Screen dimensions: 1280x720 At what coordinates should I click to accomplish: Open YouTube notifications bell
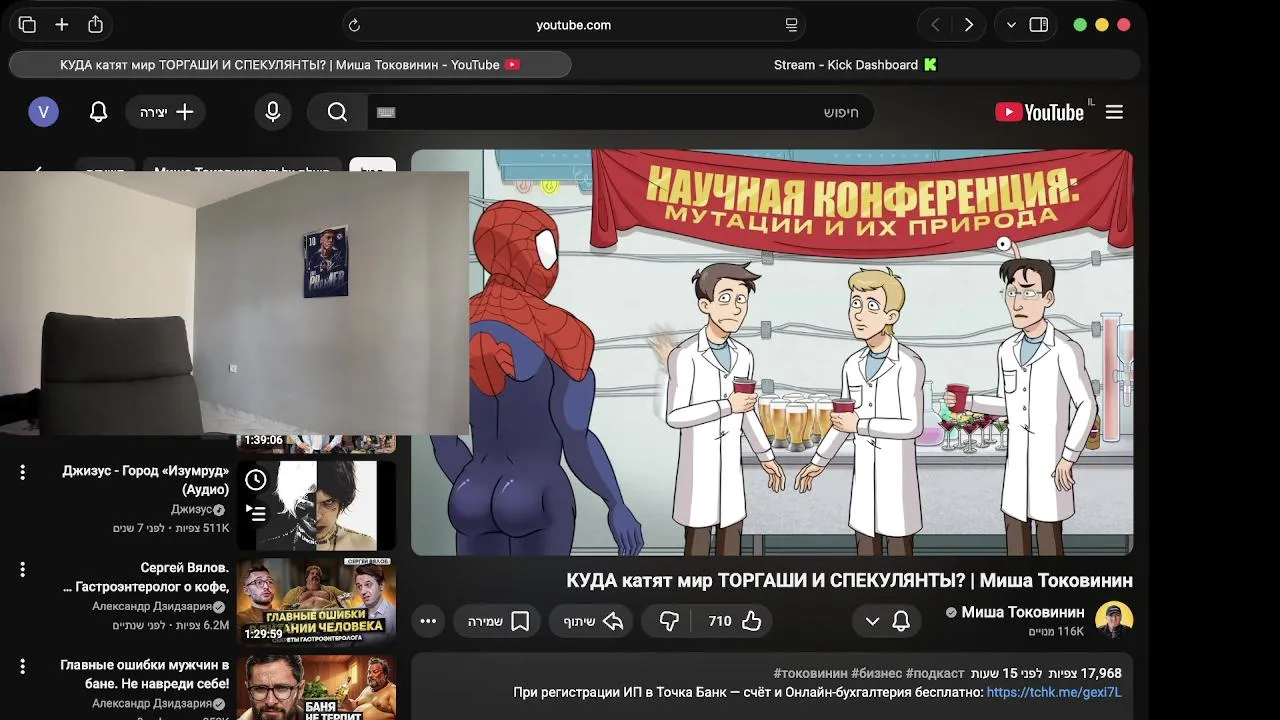click(x=98, y=112)
